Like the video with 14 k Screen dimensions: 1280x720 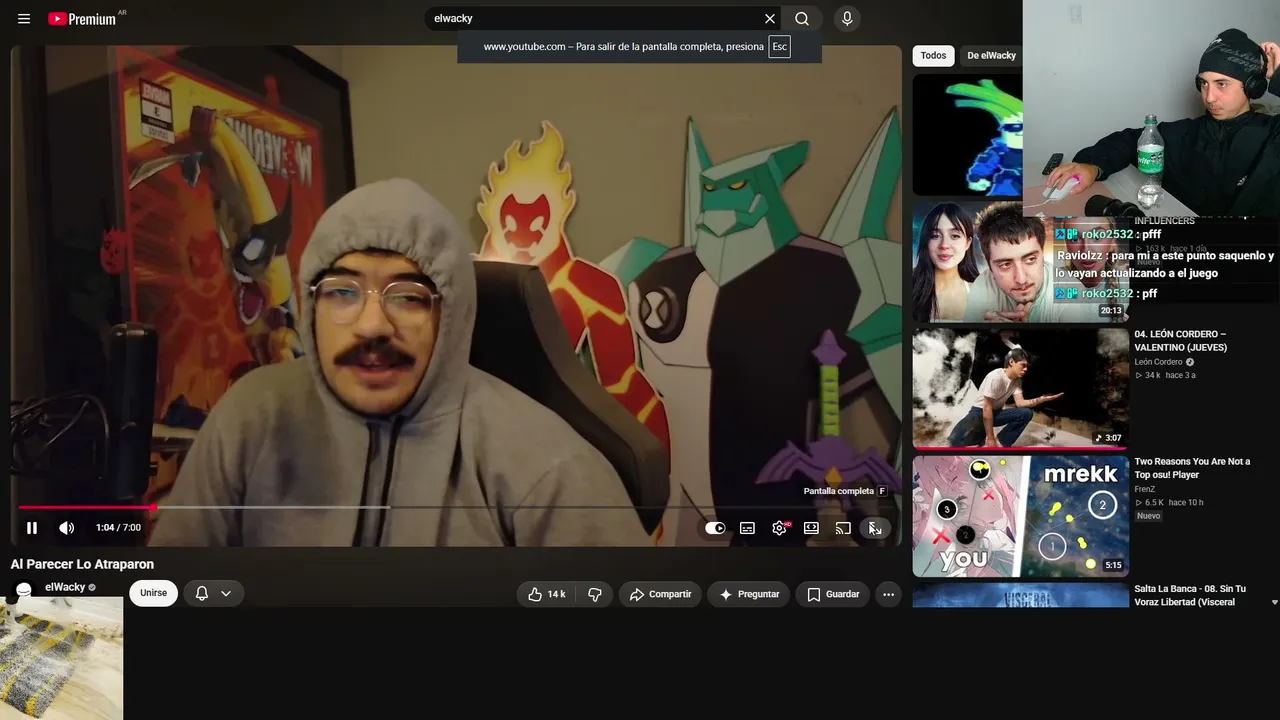click(x=546, y=594)
